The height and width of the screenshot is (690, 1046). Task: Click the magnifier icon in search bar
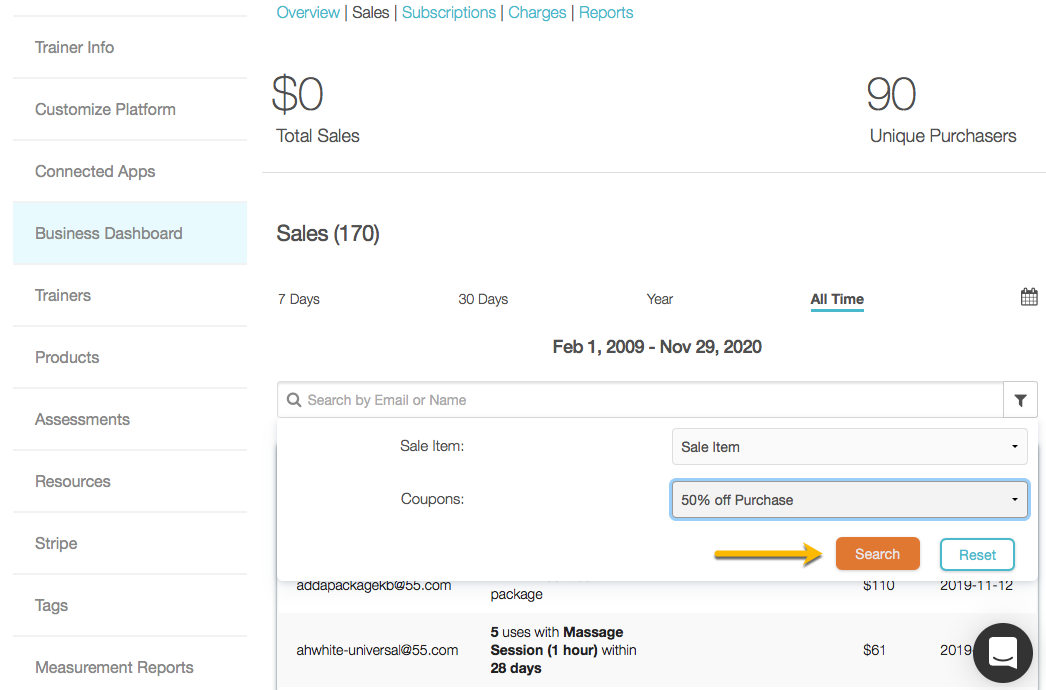[294, 400]
